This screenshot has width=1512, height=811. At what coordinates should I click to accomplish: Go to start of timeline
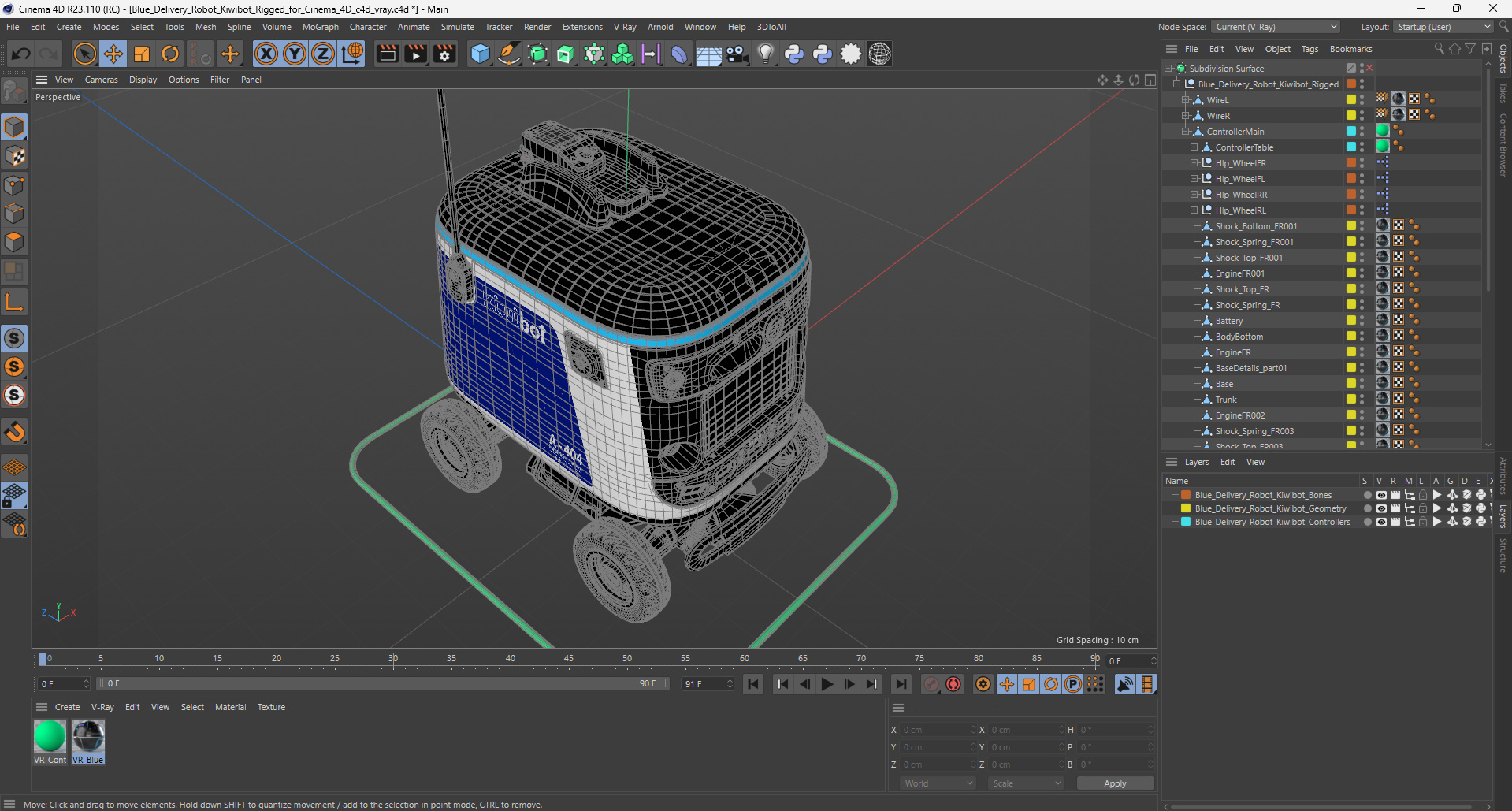point(753,684)
